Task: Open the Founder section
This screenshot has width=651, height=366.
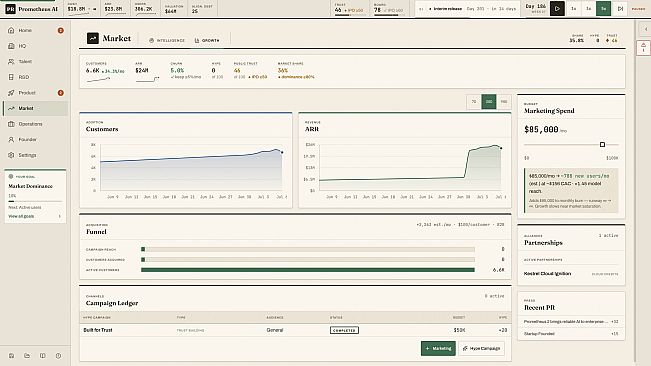Action: click(x=35, y=139)
